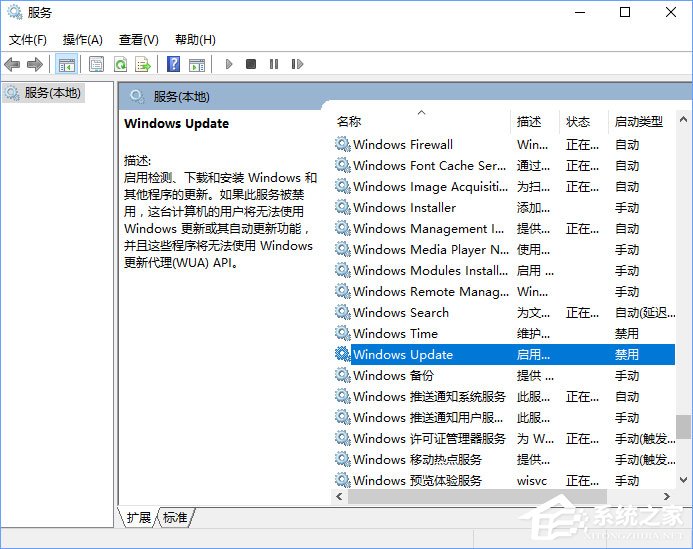Click 手动 startup type of Windows Installer
This screenshot has width=693, height=549.
627,207
